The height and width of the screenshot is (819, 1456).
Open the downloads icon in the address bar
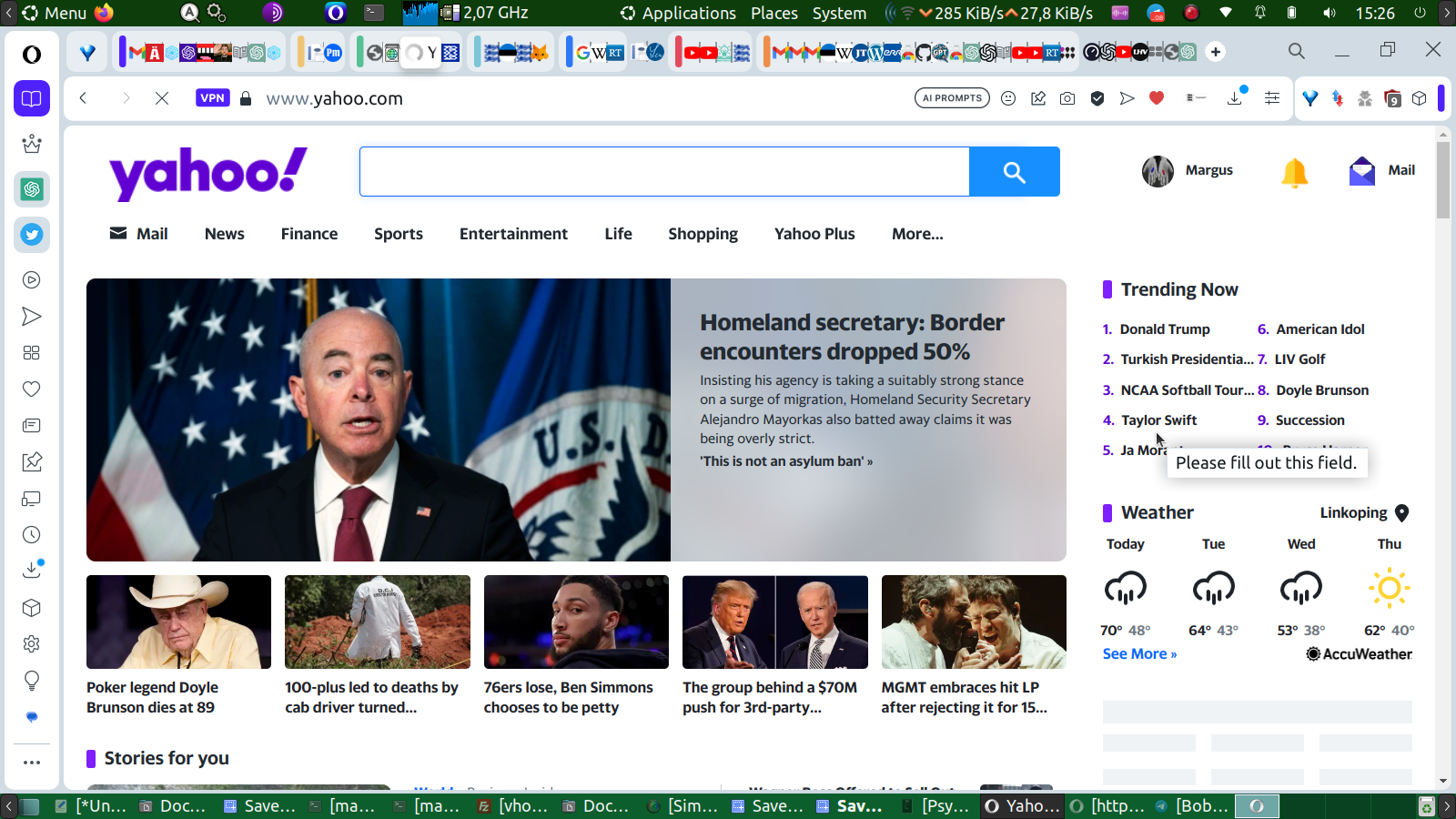pyautogui.click(x=1236, y=97)
